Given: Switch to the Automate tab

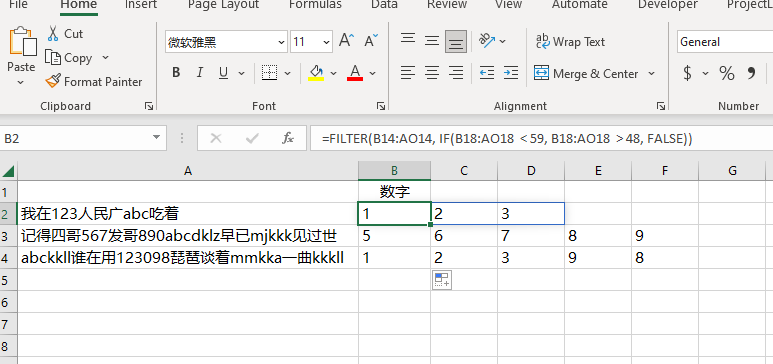Looking at the screenshot, I should [x=580, y=4].
